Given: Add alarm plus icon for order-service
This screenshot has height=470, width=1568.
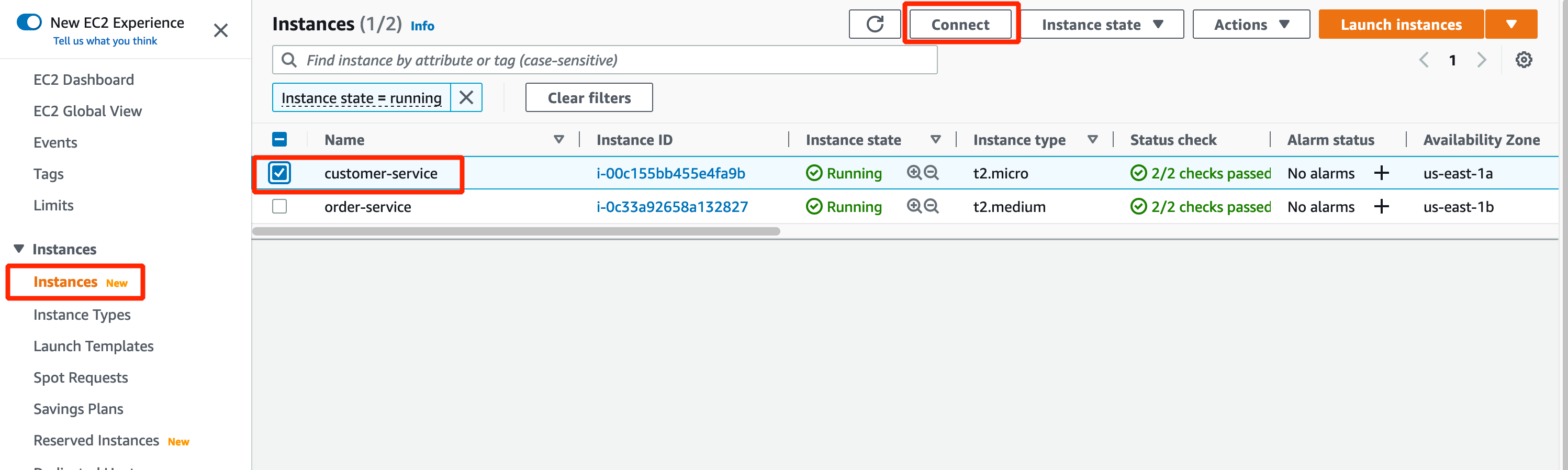Looking at the screenshot, I should coord(1382,206).
